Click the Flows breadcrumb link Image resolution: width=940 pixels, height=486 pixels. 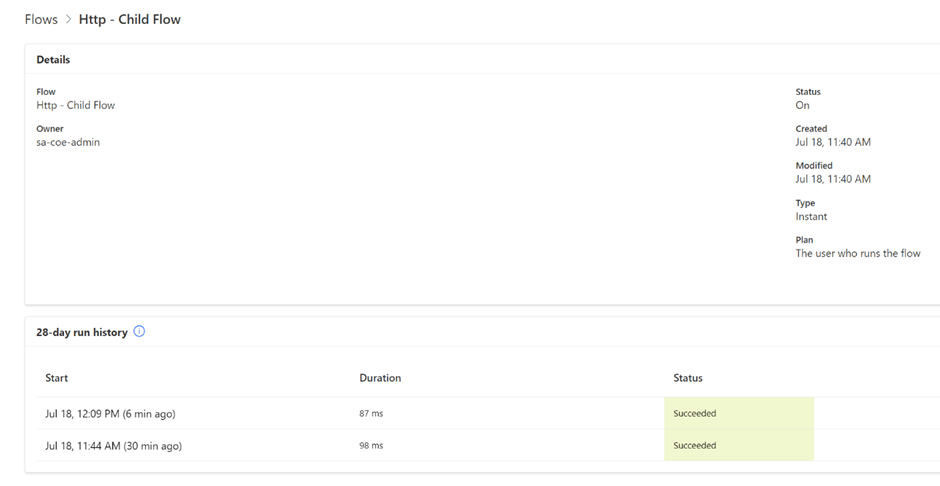[41, 19]
